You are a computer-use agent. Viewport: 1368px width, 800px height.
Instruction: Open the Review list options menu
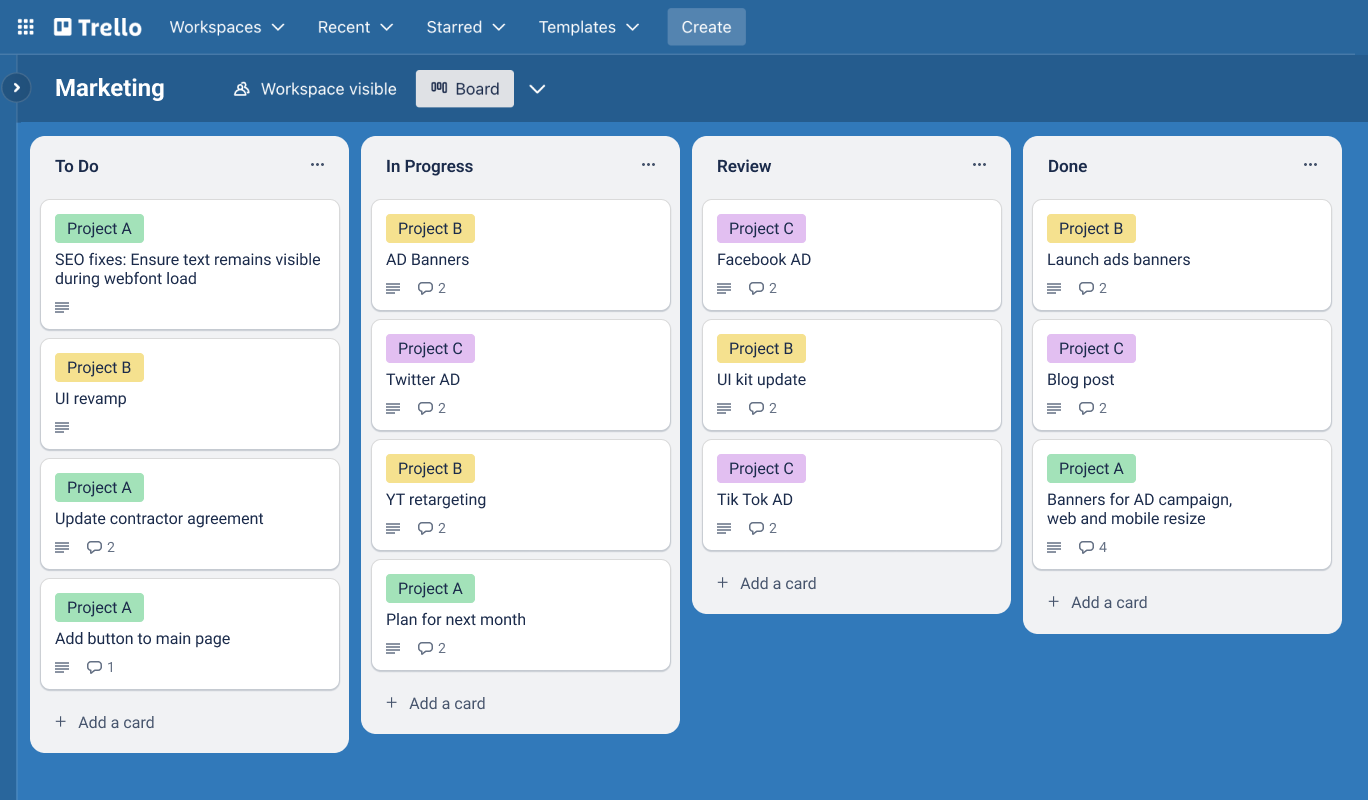click(979, 165)
